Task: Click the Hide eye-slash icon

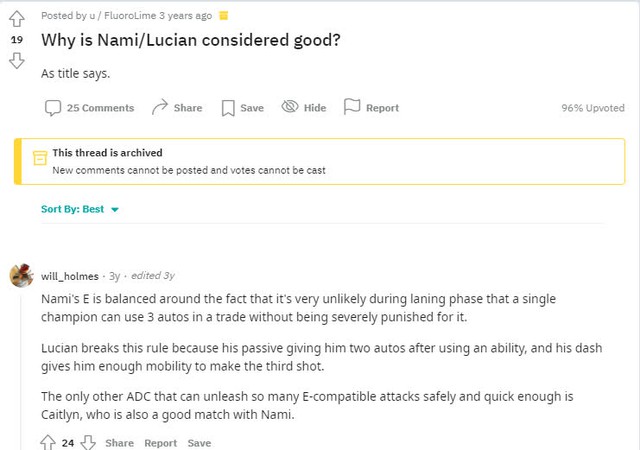Action: point(290,107)
